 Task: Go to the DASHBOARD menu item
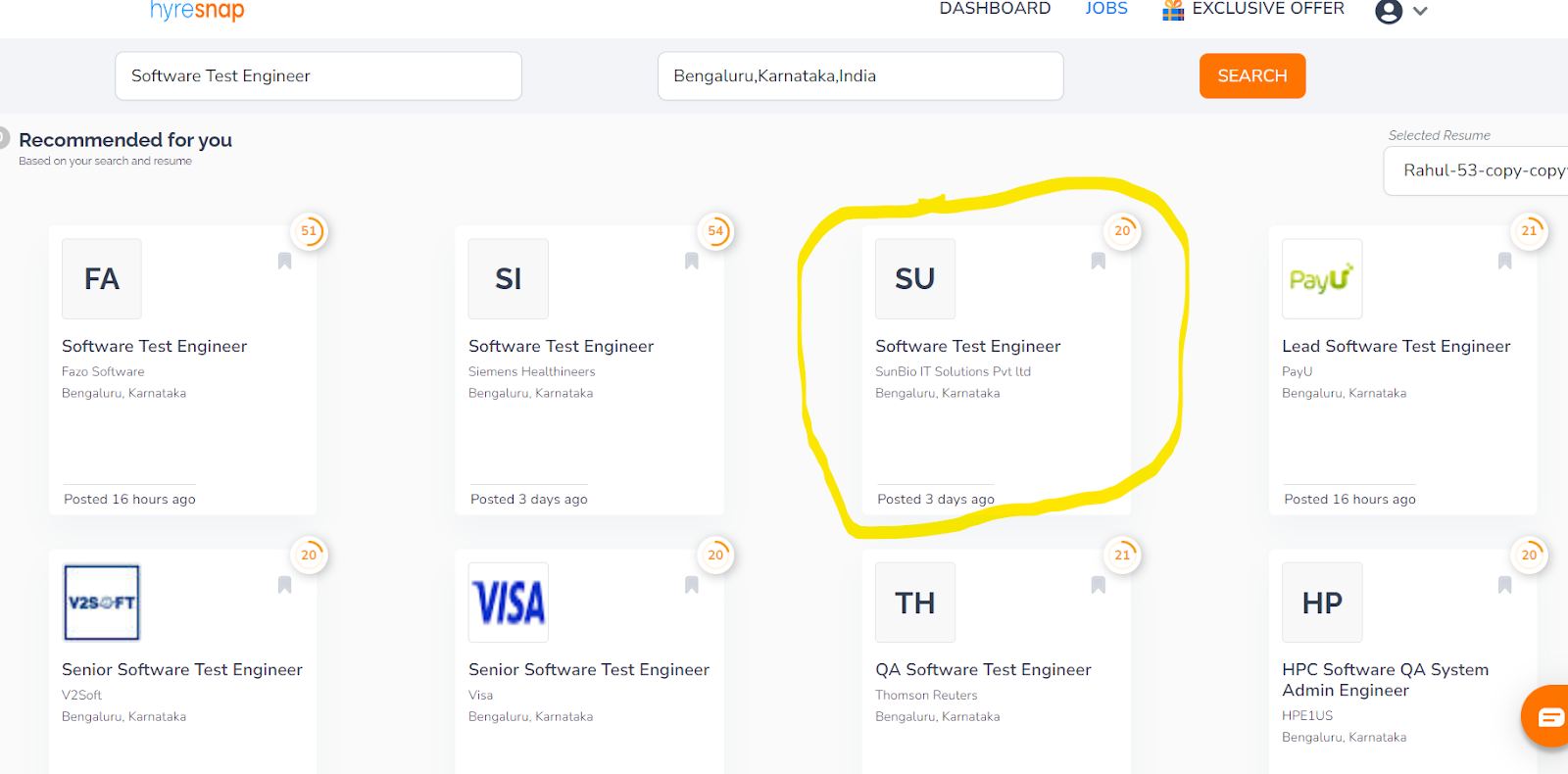tap(995, 9)
